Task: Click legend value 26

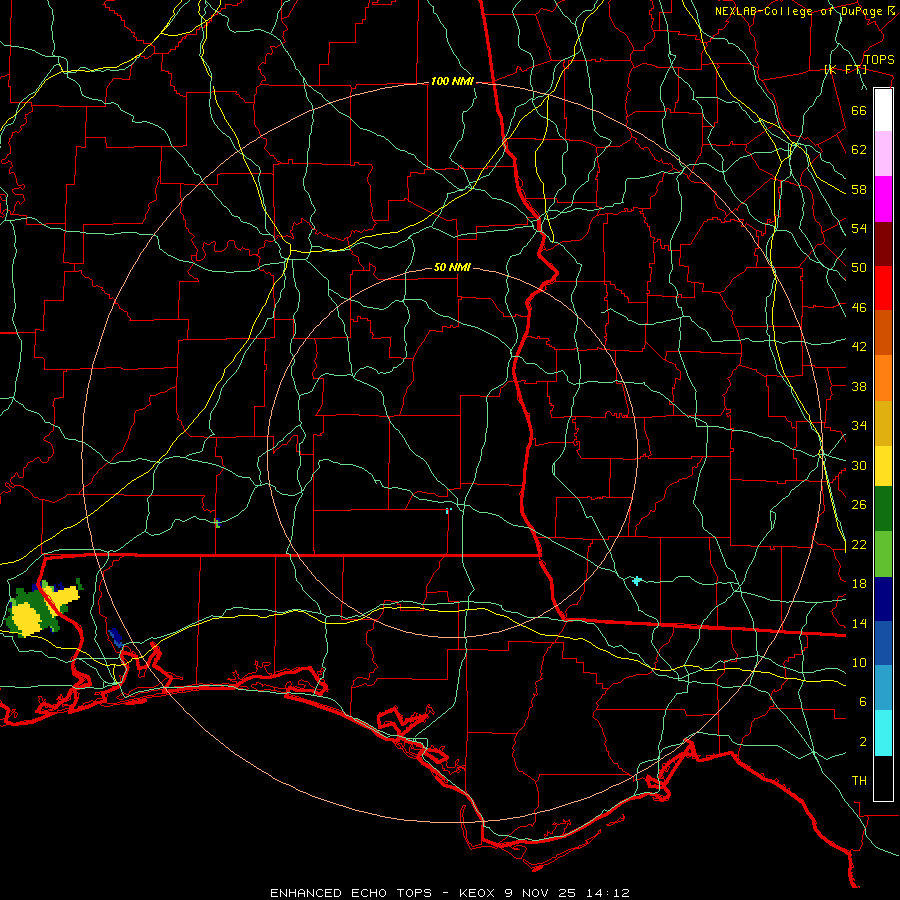Action: 859,505
